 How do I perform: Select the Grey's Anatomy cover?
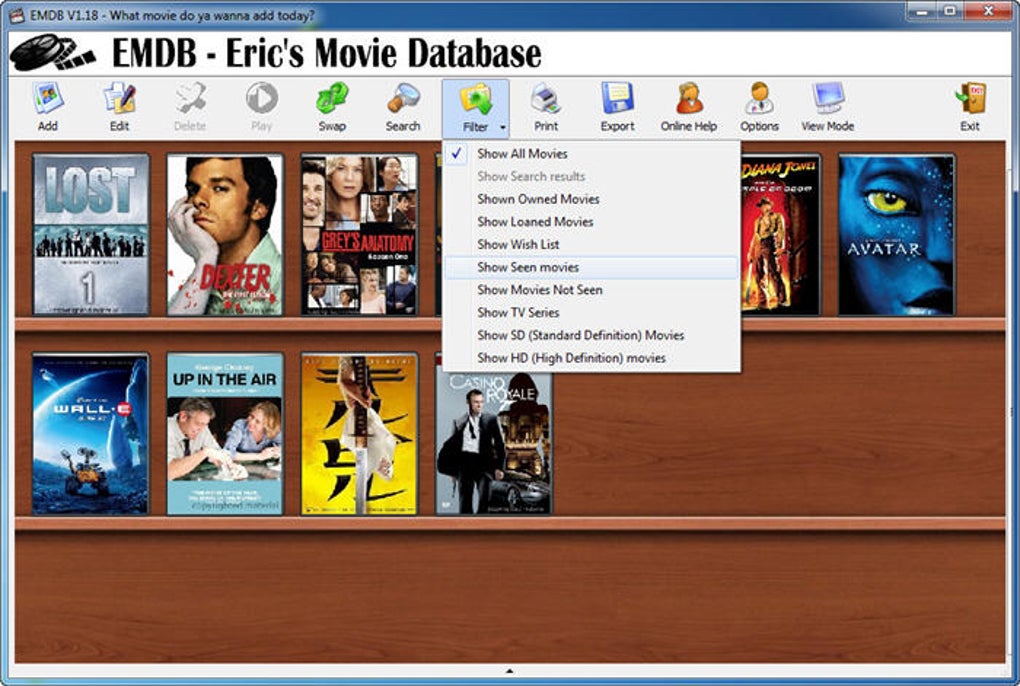click(359, 235)
